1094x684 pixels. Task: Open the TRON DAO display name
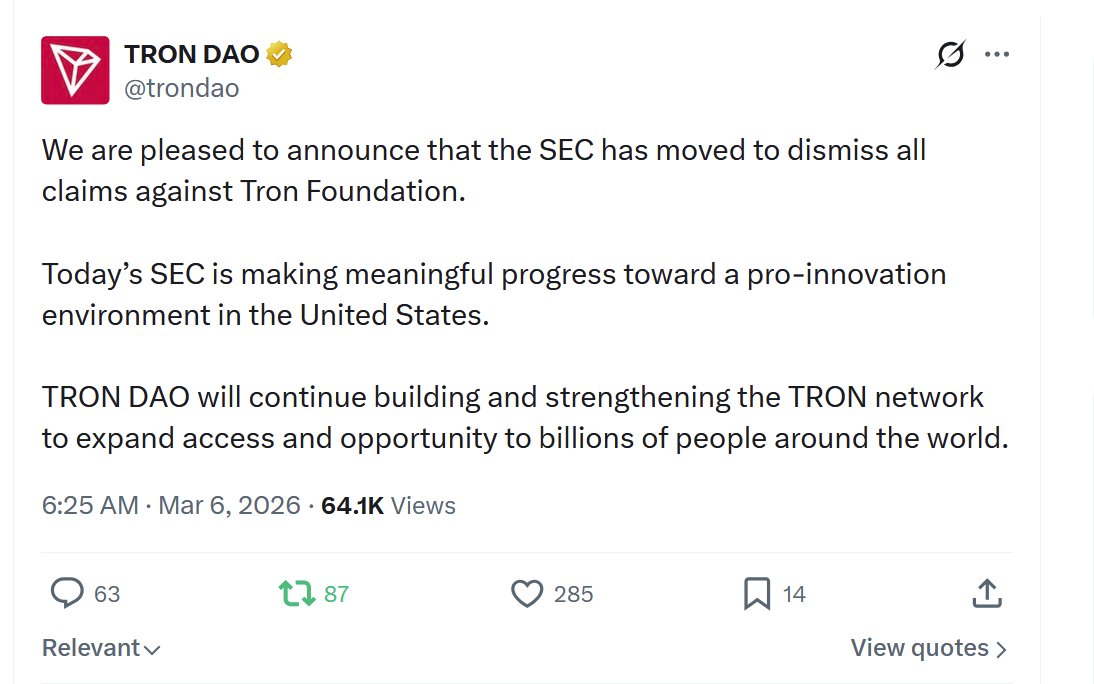[x=191, y=55]
